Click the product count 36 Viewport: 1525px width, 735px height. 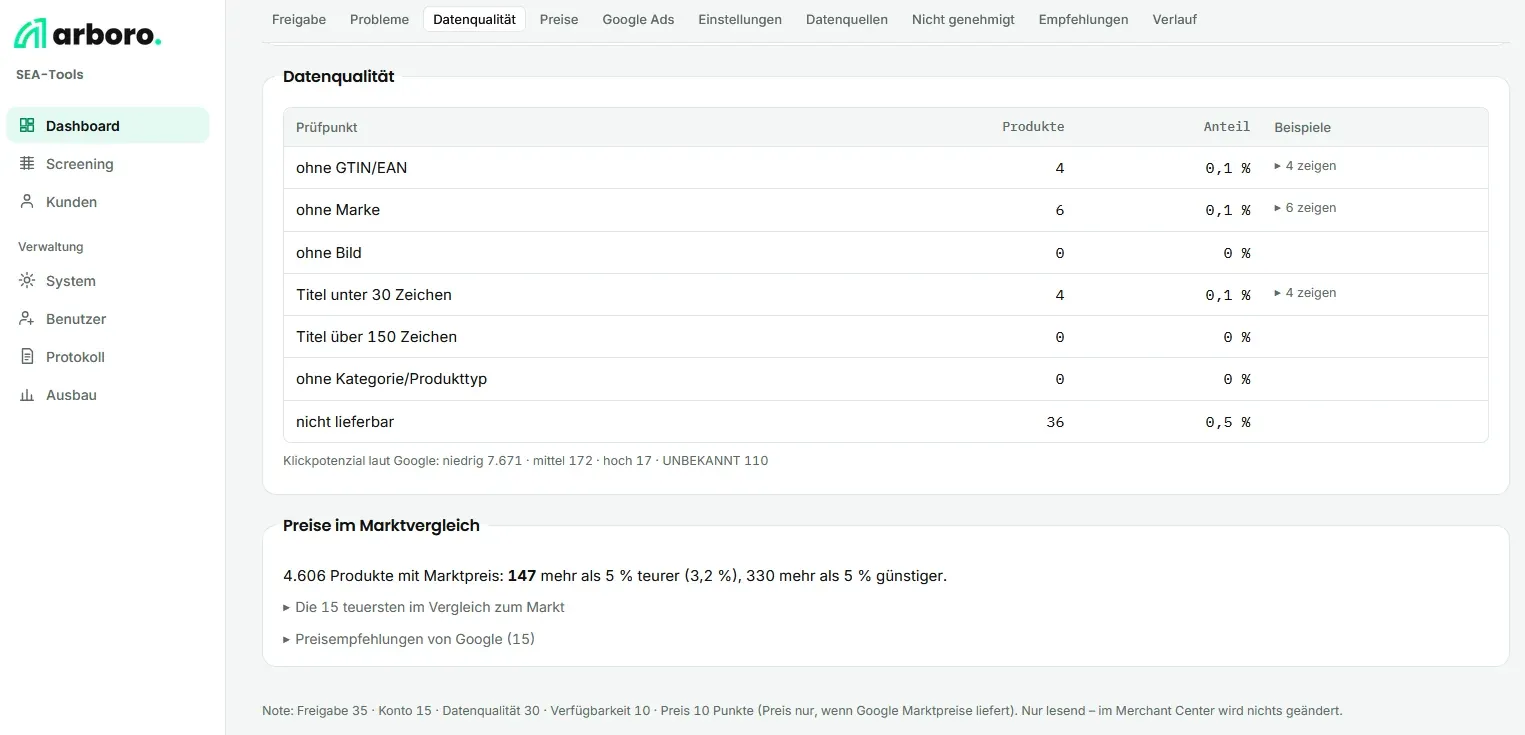1055,422
